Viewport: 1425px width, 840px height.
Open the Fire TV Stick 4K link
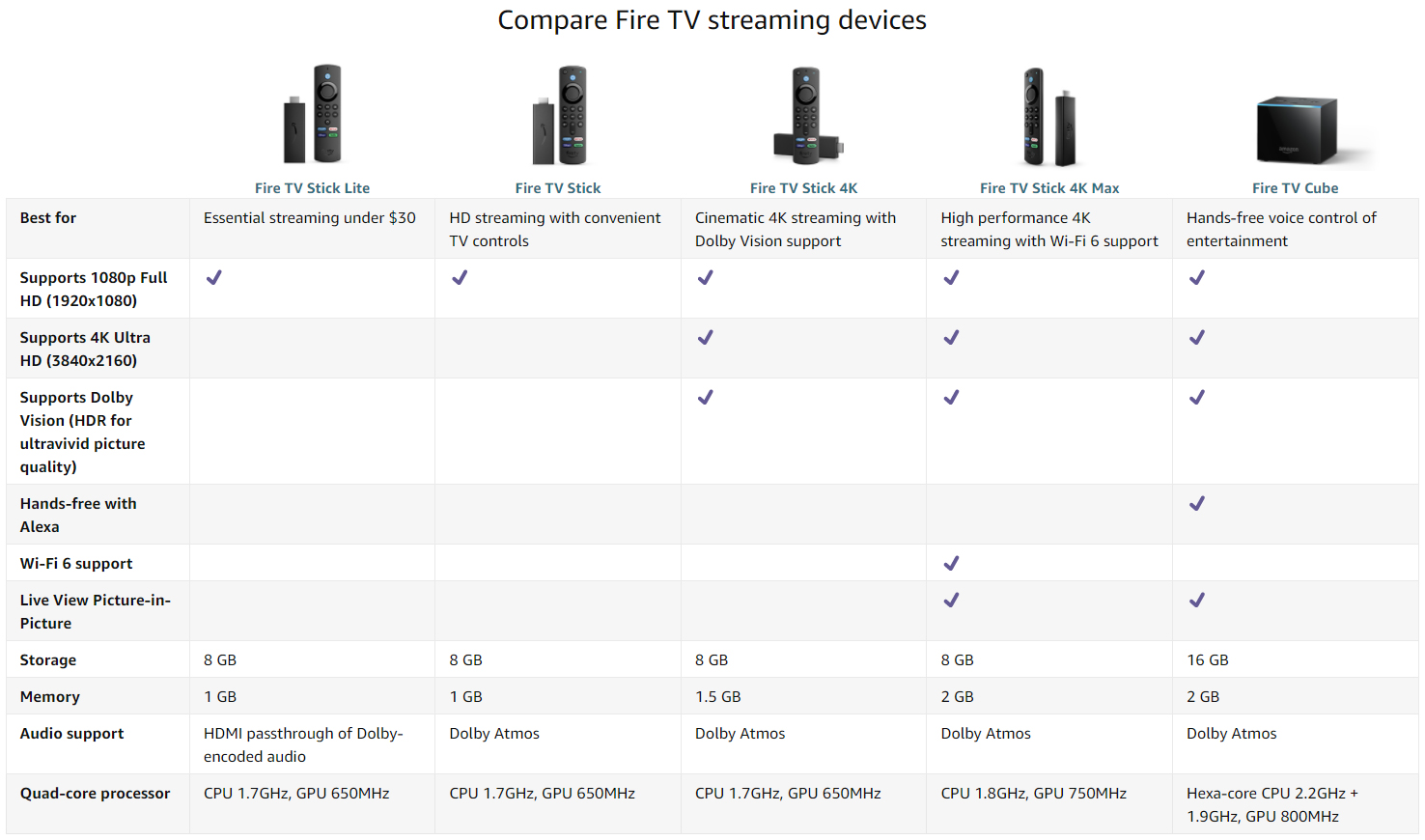803,188
